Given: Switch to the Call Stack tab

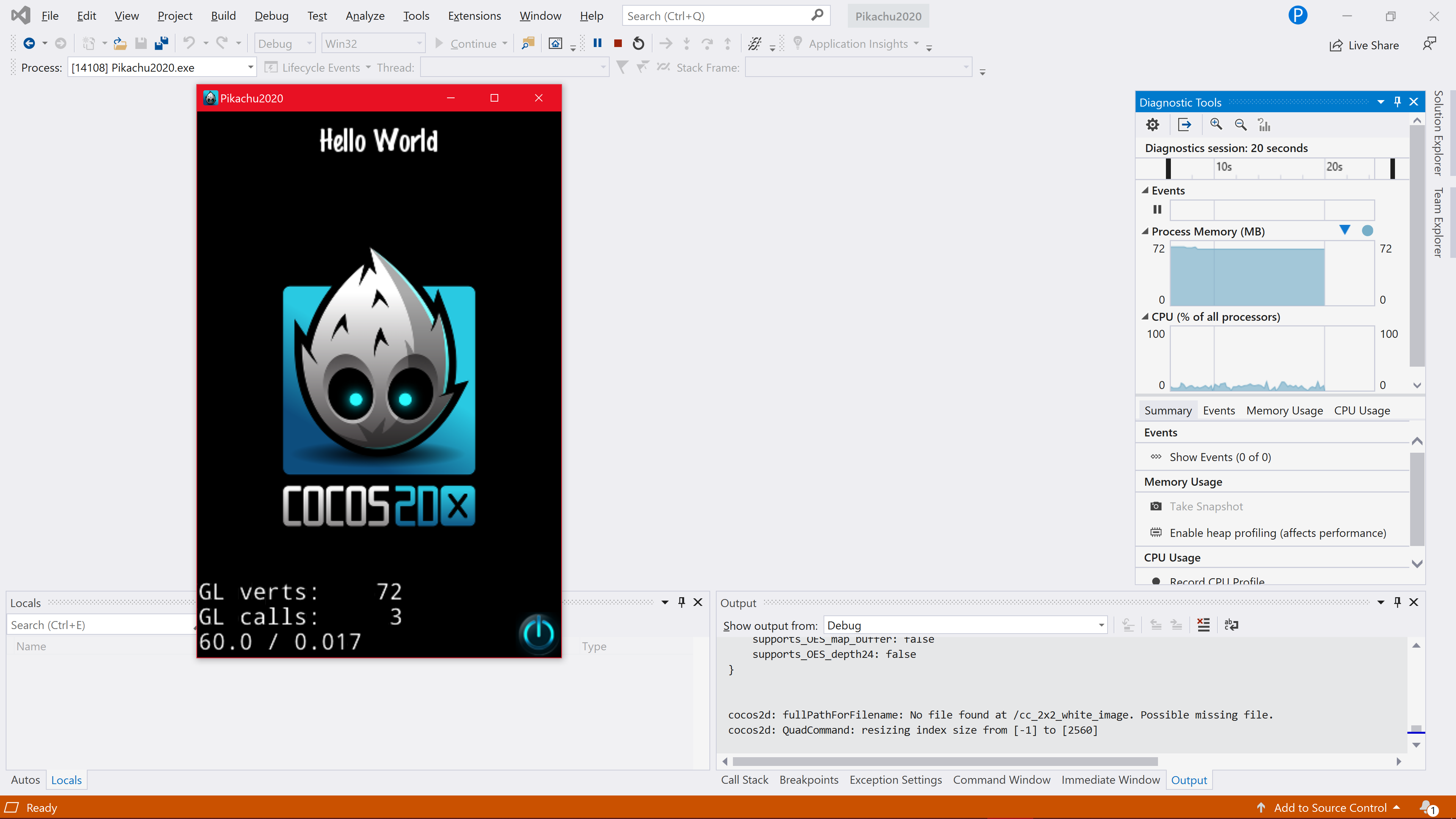Looking at the screenshot, I should click(x=744, y=780).
